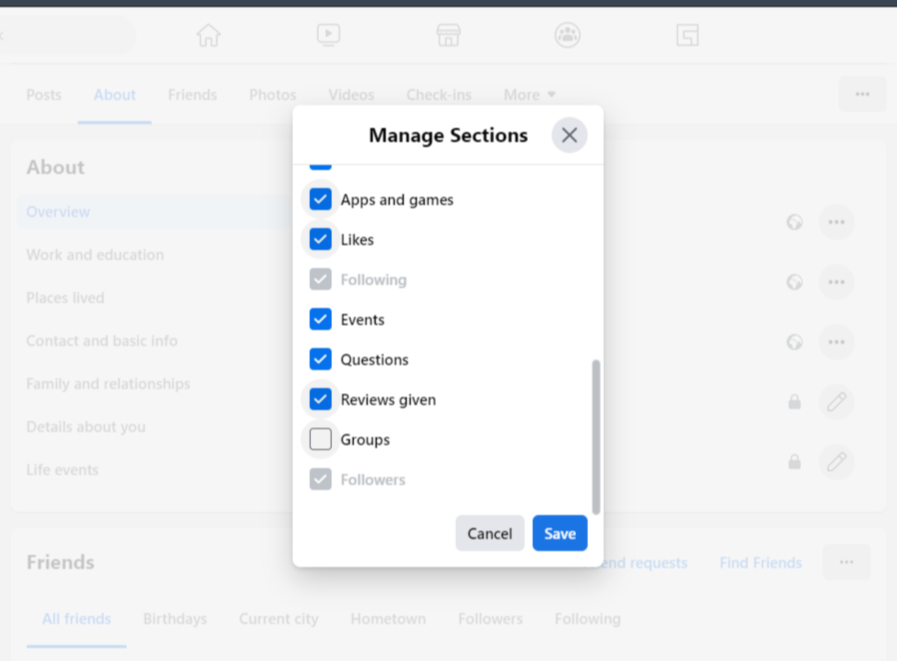
Task: Switch to the Current city tab
Action: click(279, 619)
